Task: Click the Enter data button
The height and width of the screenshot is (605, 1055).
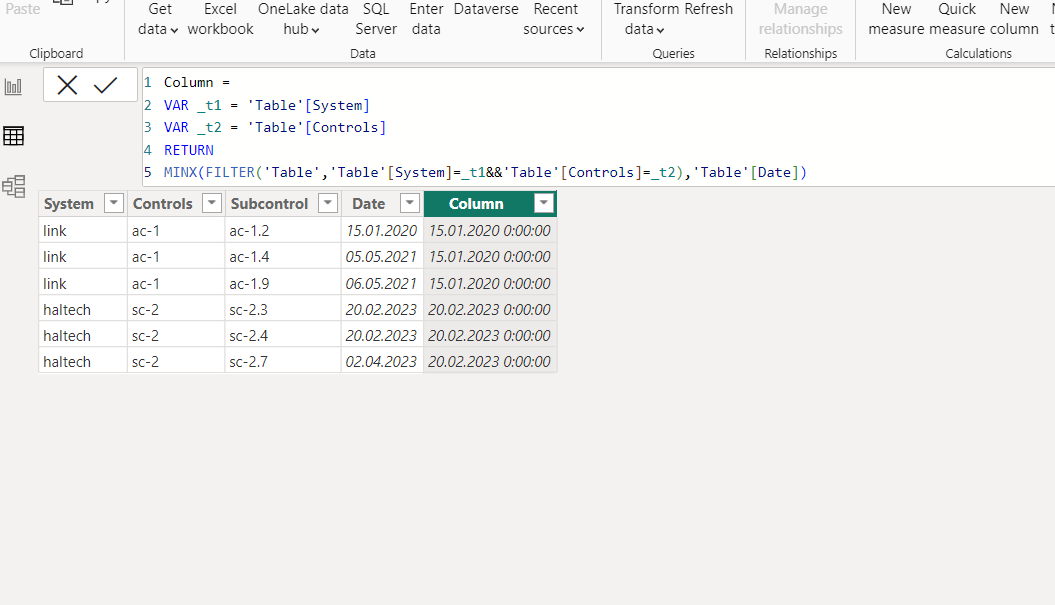Action: click(426, 19)
